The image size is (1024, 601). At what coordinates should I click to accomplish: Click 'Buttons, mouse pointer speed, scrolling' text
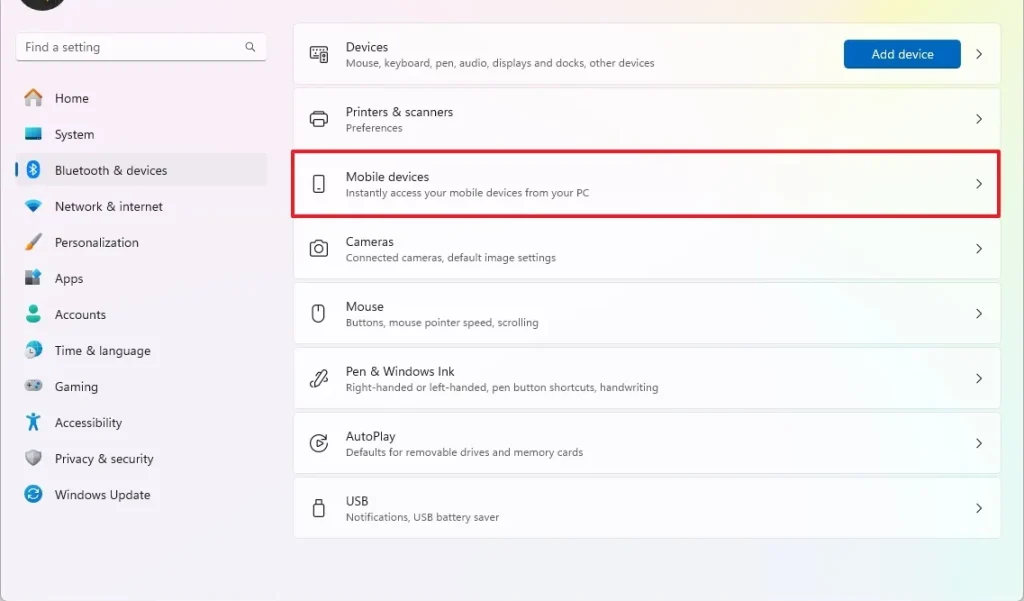(442, 322)
